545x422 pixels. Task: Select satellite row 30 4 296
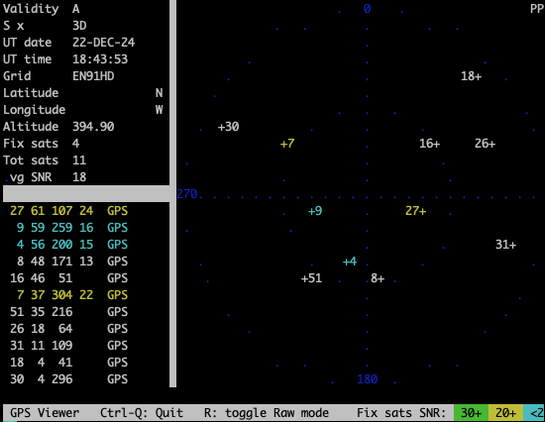point(69,379)
